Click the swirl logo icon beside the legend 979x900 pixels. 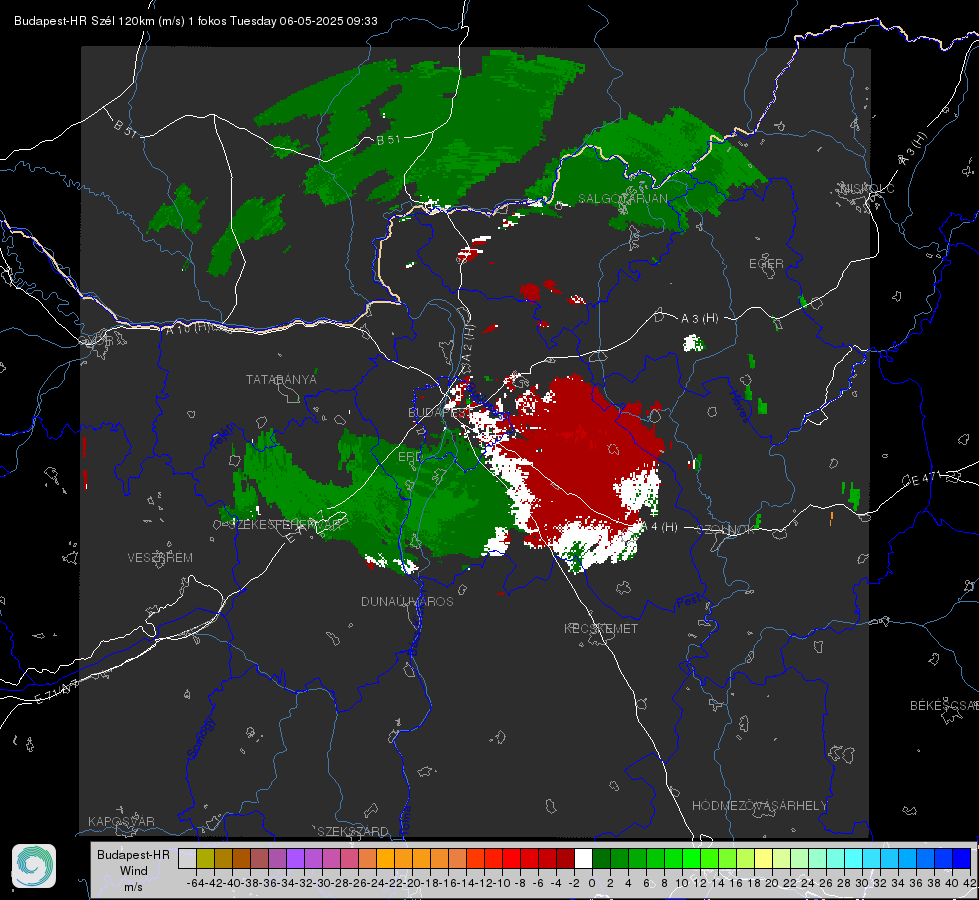34,866
